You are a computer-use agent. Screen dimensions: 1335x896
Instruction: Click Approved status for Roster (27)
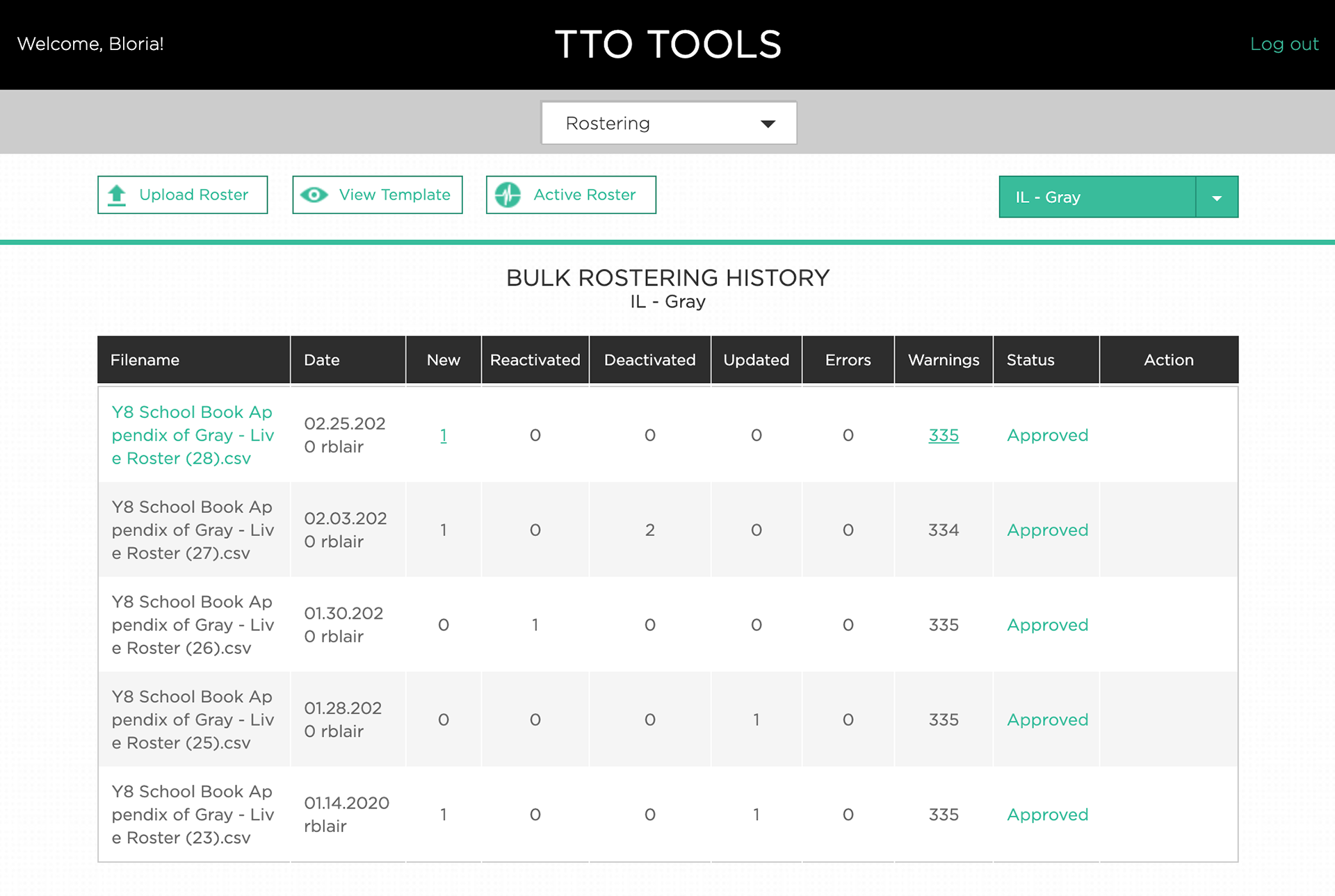(x=1048, y=530)
